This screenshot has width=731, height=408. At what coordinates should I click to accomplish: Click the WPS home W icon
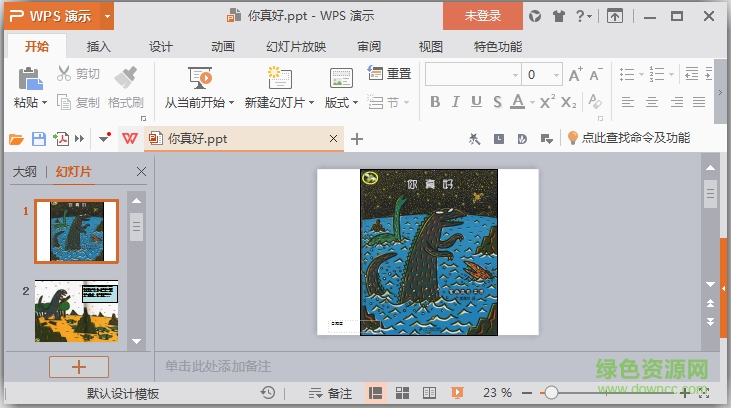pyautogui.click(x=130, y=138)
